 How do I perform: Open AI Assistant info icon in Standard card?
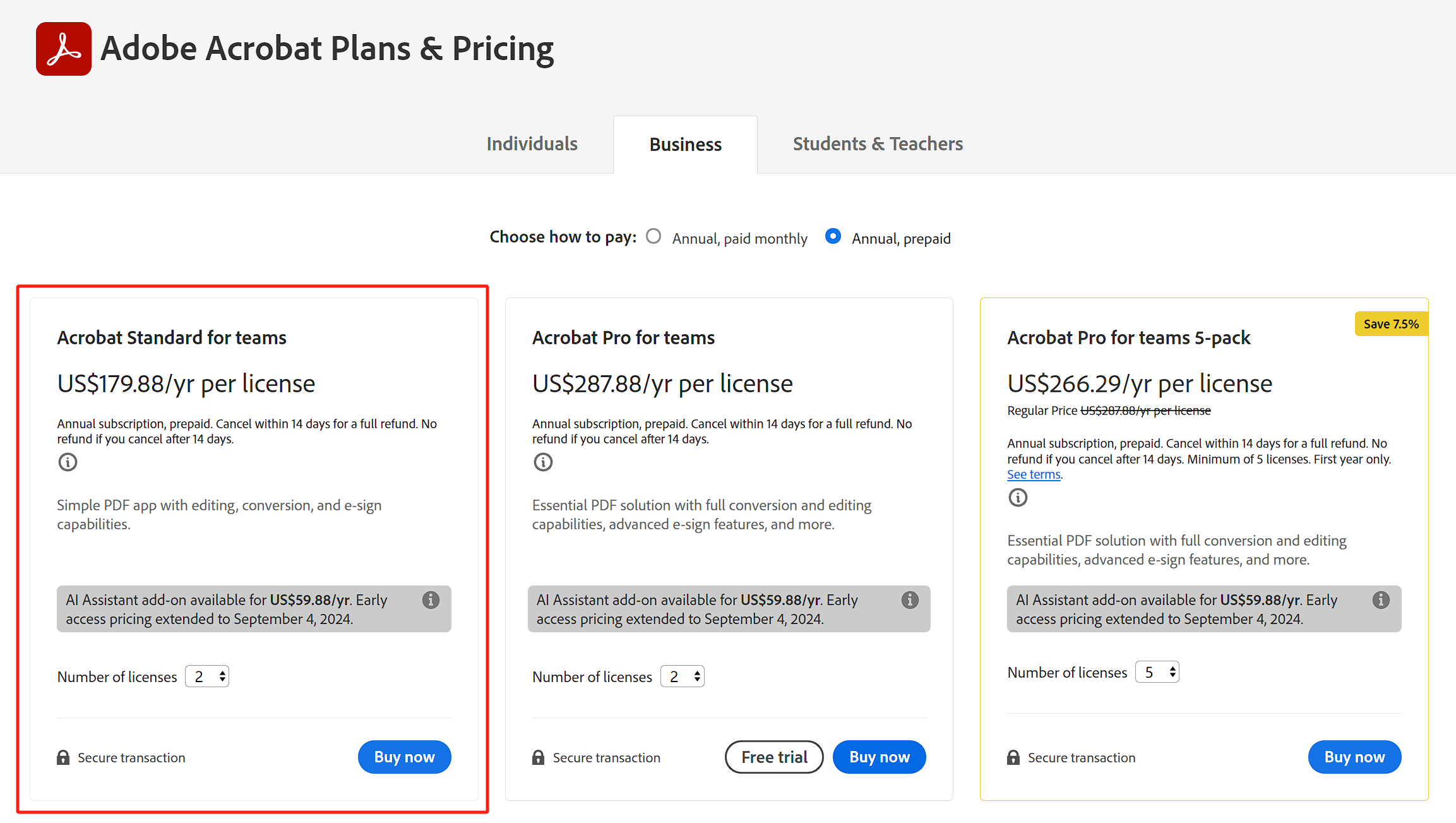click(431, 600)
